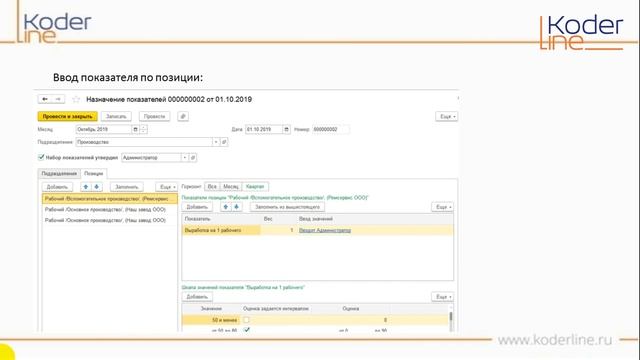Image resolution: width=640 pixels, height=360 pixels.
Task: Select cell Выработка на 1 рабочего
Action: pos(221,230)
